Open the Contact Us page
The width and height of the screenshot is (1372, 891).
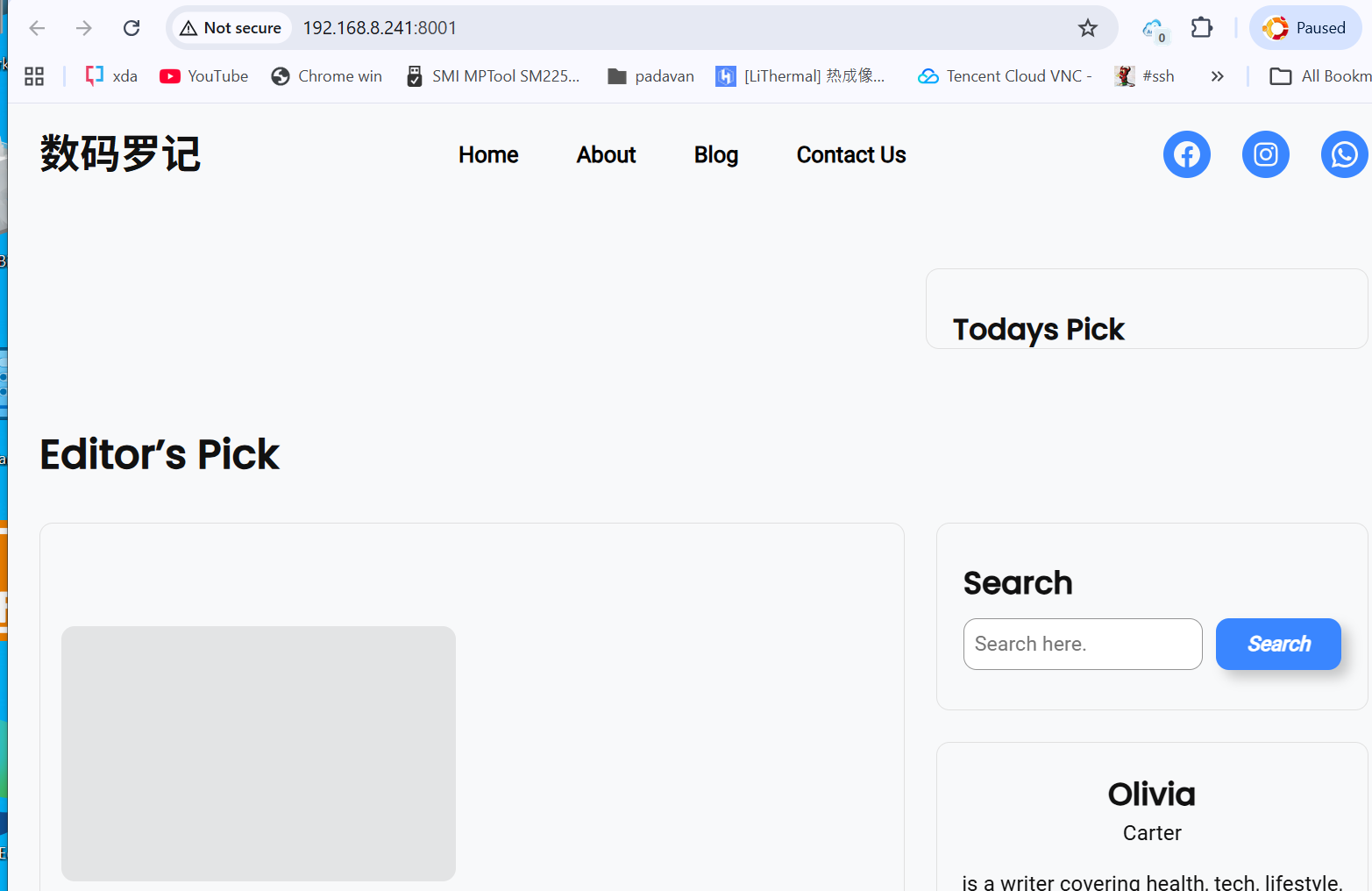850,154
